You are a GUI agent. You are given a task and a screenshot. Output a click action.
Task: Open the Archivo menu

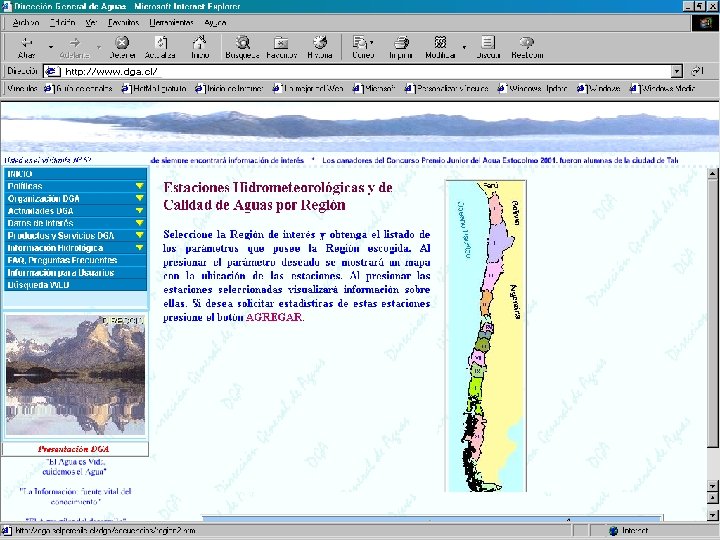point(26,22)
